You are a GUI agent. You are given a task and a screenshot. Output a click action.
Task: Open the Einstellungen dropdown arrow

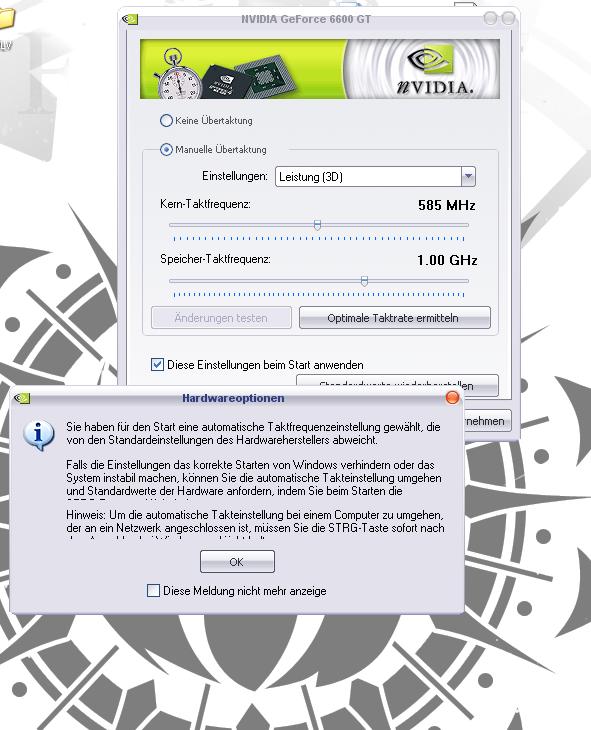tap(468, 176)
